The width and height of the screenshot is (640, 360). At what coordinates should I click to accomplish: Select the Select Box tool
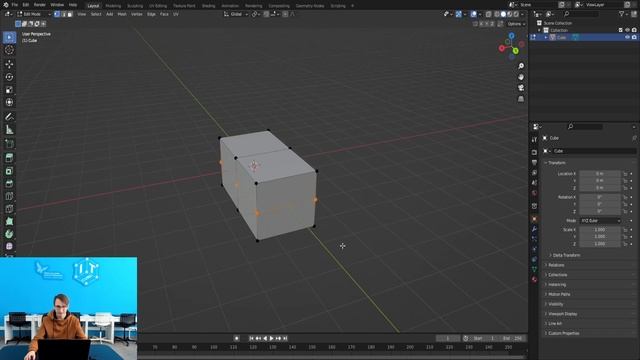(9, 37)
